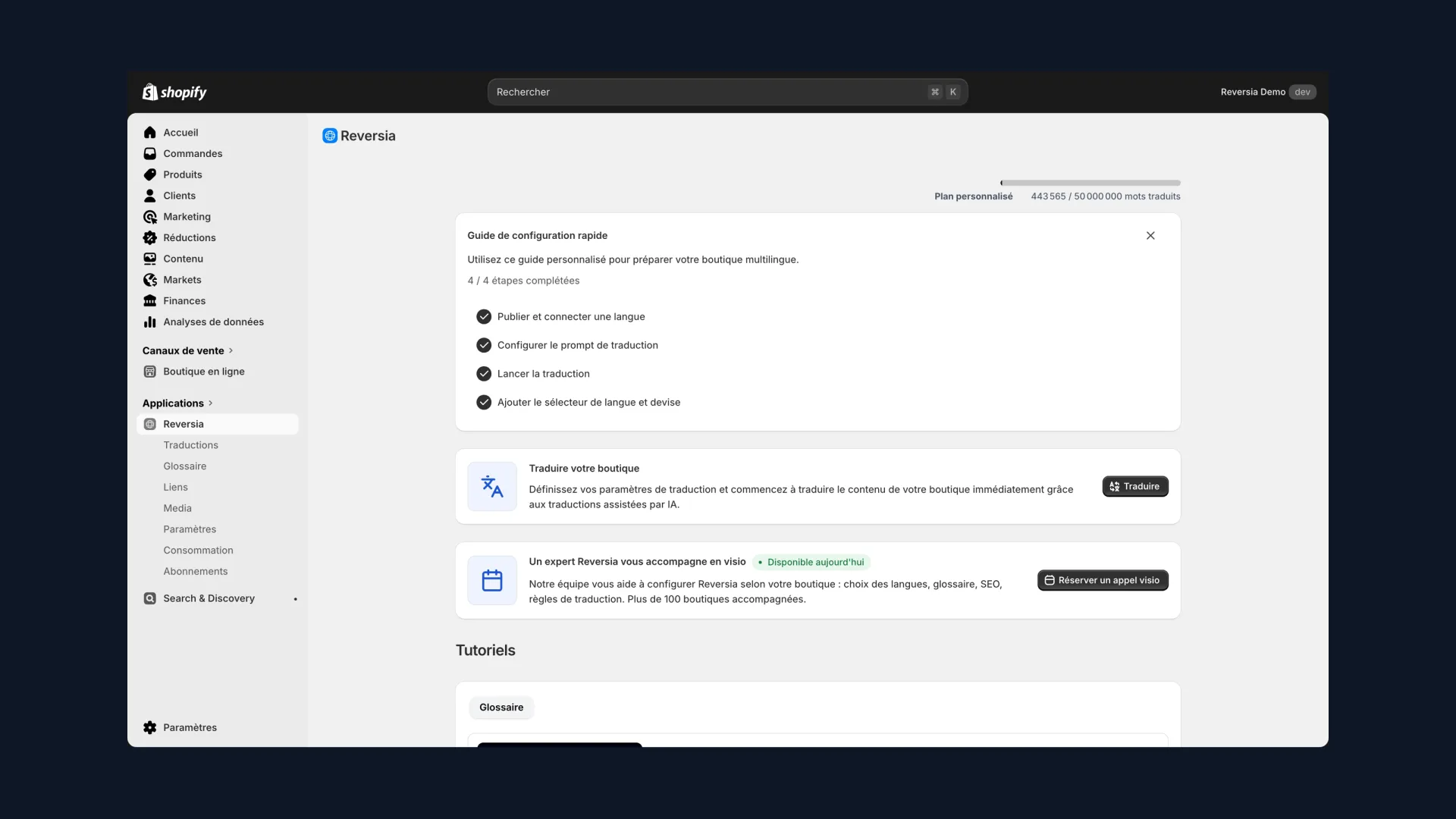The width and height of the screenshot is (1456, 819).
Task: Click the blue Reversia icon in page header
Action: point(330,136)
